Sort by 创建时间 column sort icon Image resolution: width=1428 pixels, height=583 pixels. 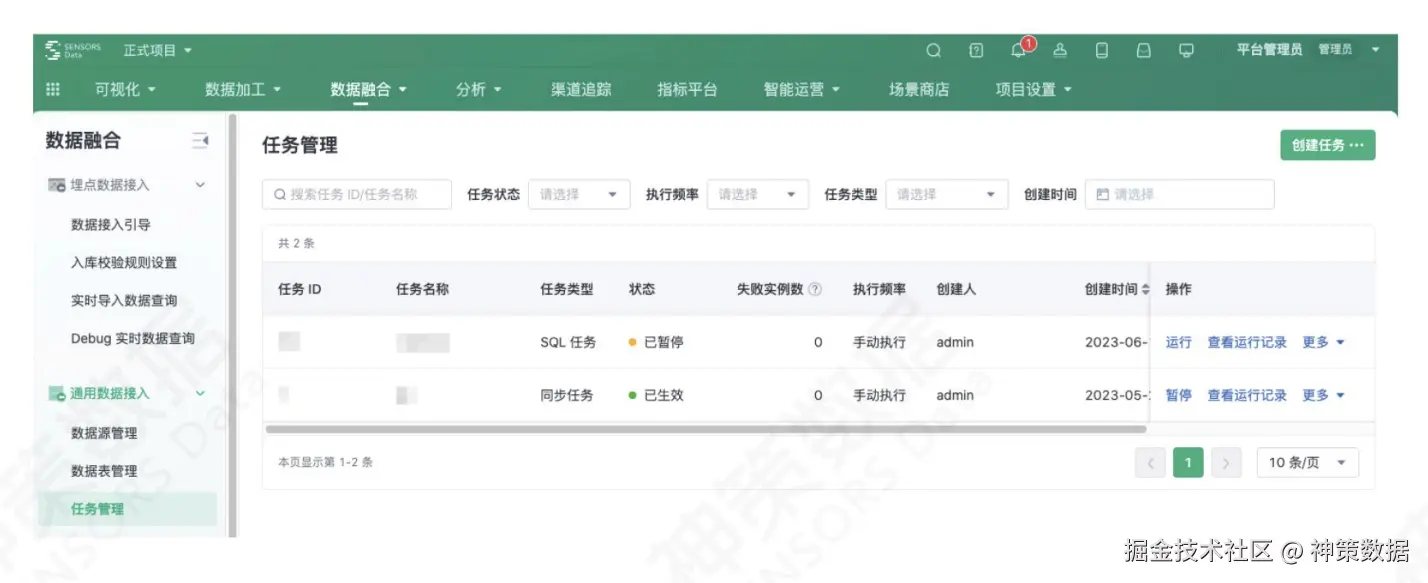1145,289
